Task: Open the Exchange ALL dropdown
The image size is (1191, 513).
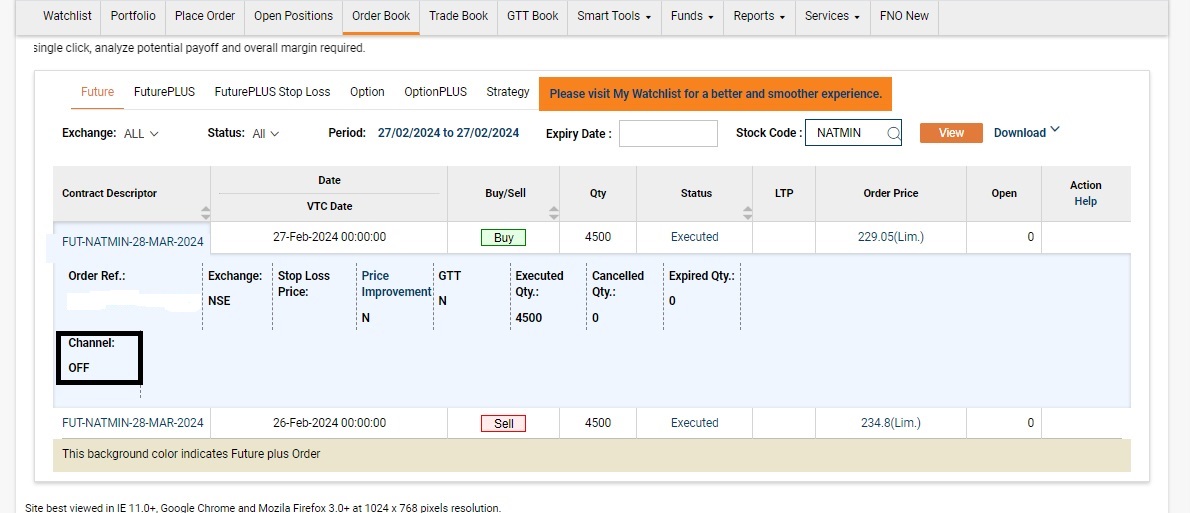Action: pyautogui.click(x=141, y=134)
